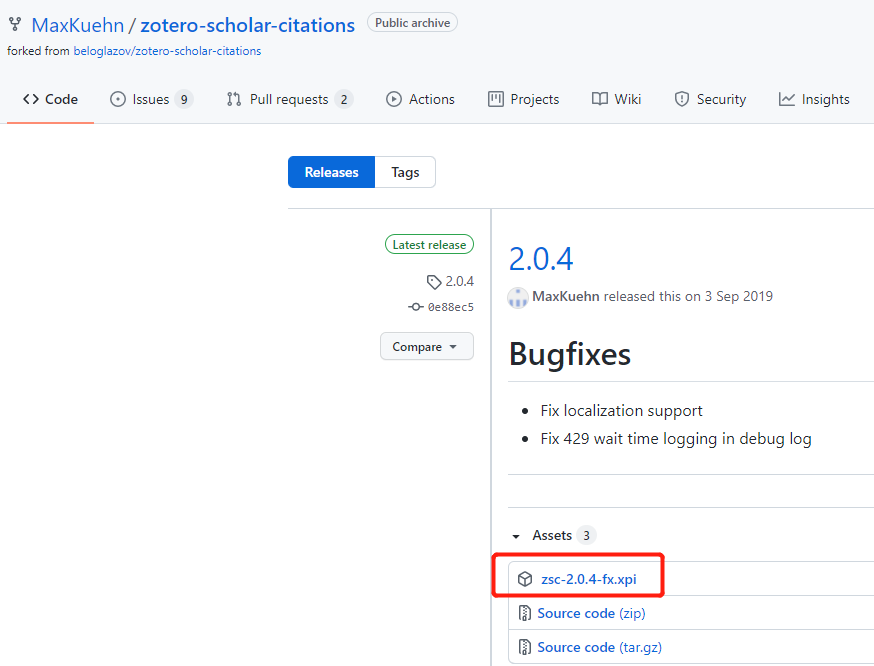Screen dimensions: 874x666
Task: Click the Issues circle icon
Action: pyautogui.click(x=118, y=99)
